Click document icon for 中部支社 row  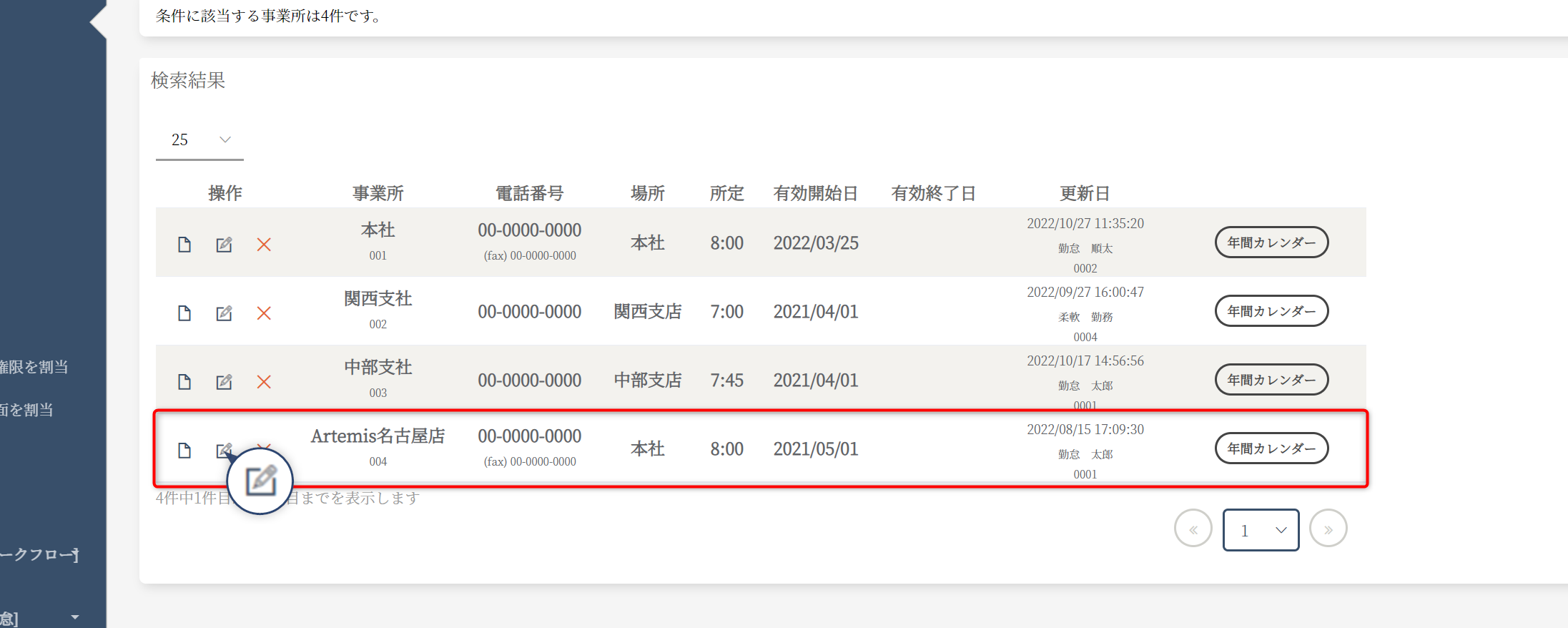pyautogui.click(x=184, y=382)
